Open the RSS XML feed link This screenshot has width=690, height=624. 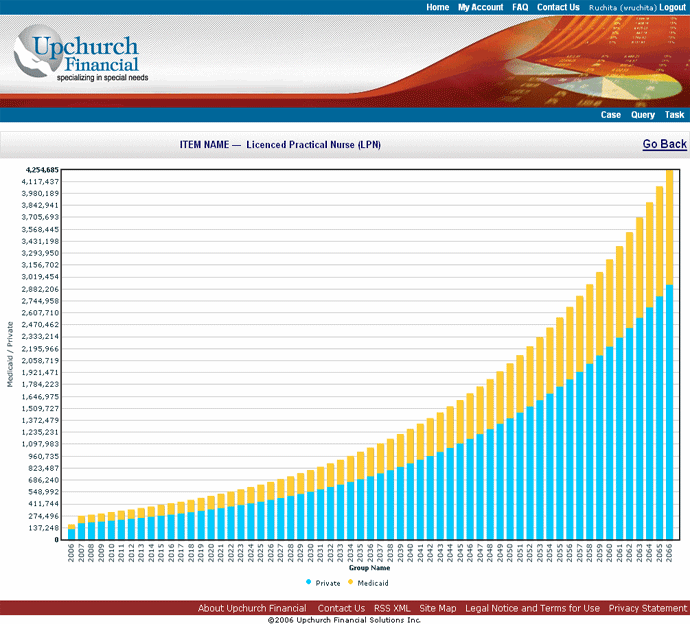coord(392,608)
